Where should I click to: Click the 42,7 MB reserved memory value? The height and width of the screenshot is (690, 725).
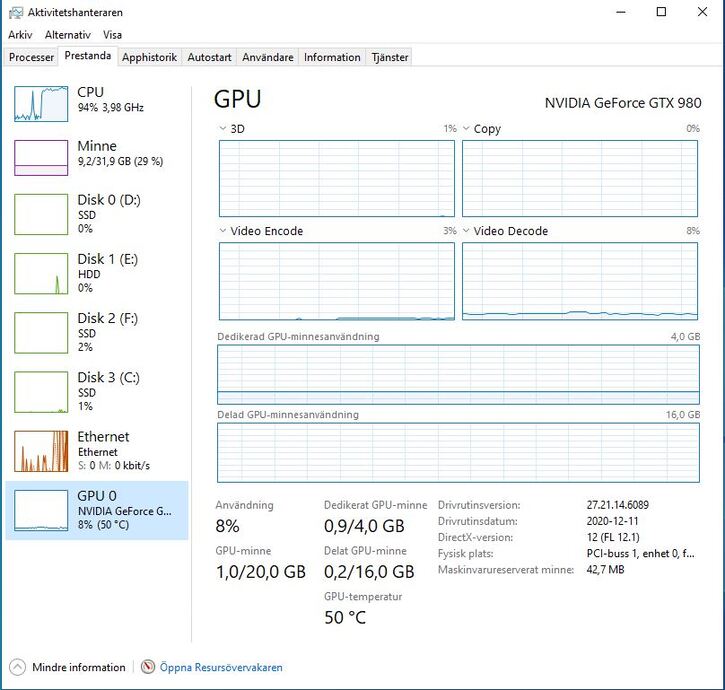pyautogui.click(x=605, y=570)
